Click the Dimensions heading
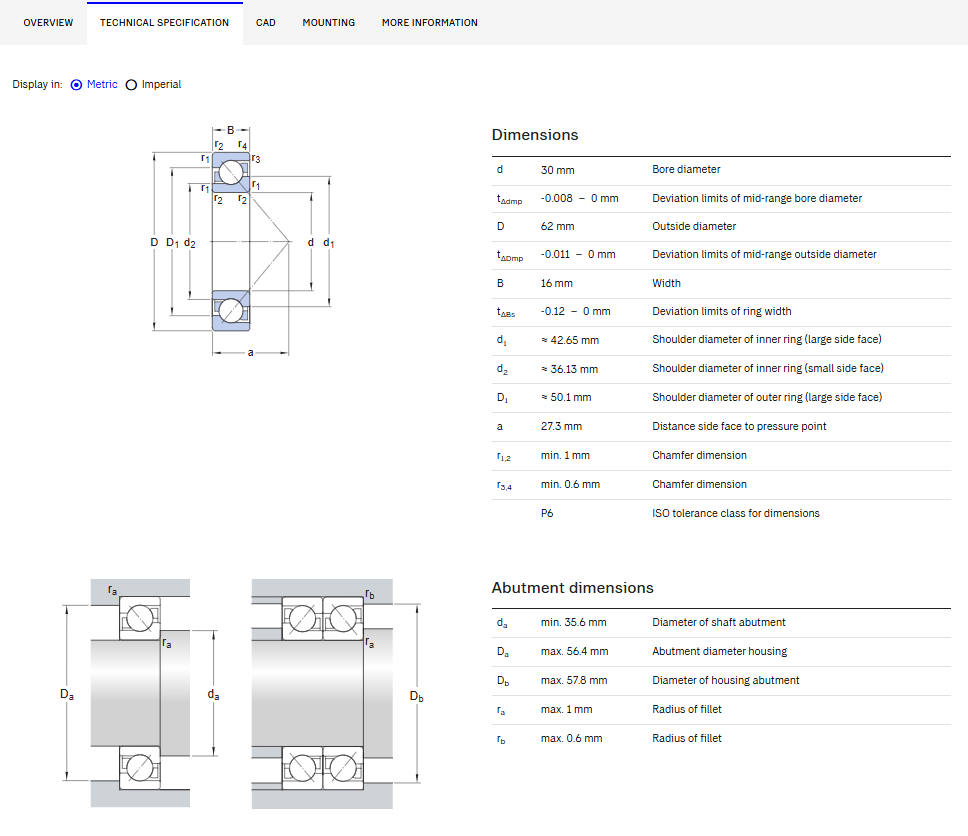Viewport: 968px width, 836px height. coord(535,135)
